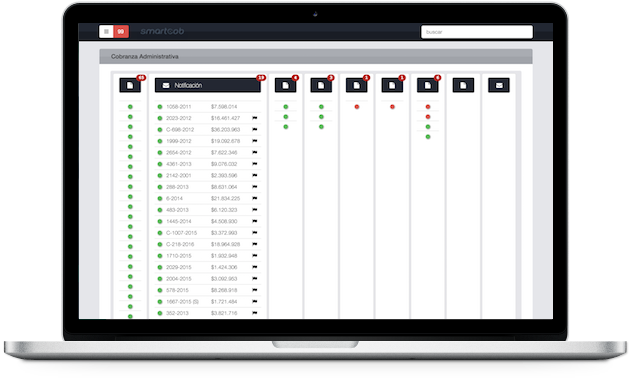Click the green status dot of 1999-2012
Image resolution: width=632 pixels, height=378 pixels.
(x=160, y=141)
